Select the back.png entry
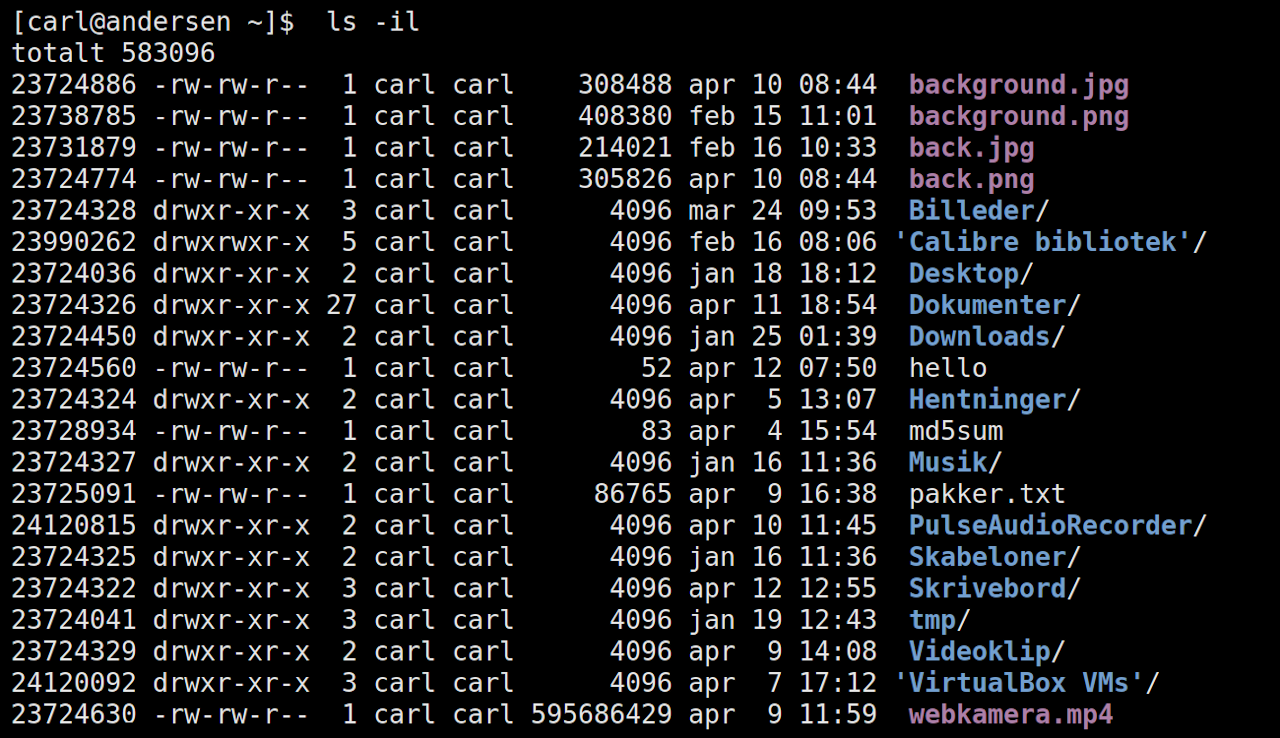This screenshot has width=1280, height=738. click(x=971, y=180)
